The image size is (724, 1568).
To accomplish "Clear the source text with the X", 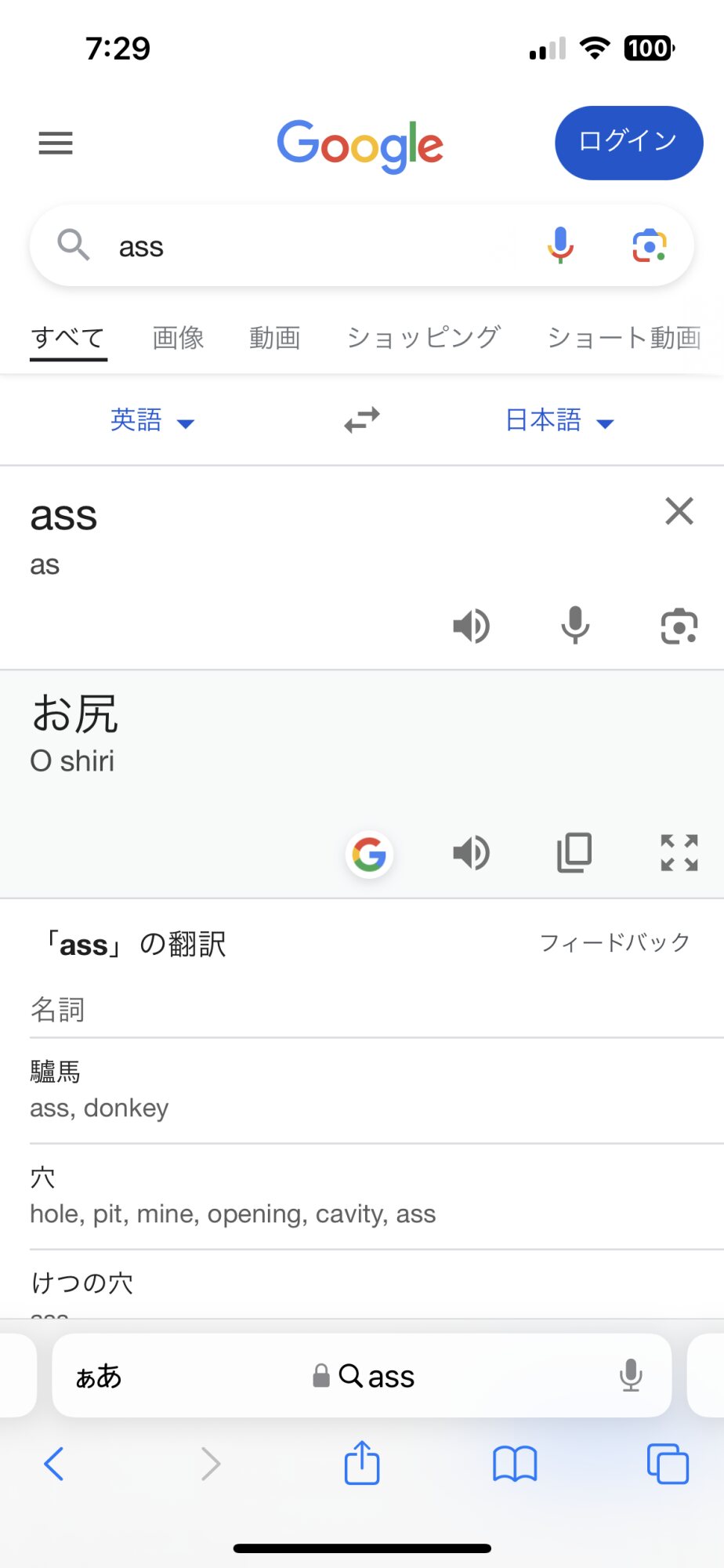I will (679, 511).
